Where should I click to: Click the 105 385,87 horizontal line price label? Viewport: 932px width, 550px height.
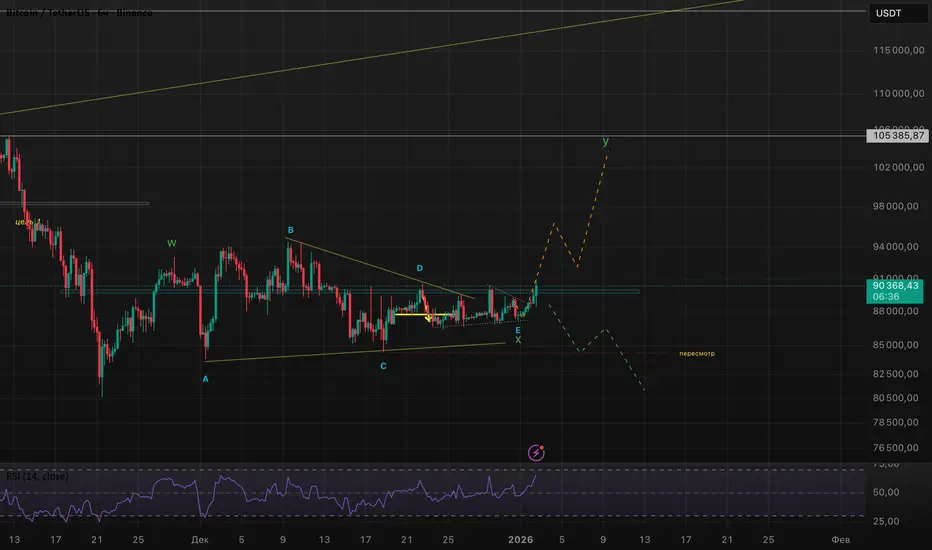coord(897,136)
